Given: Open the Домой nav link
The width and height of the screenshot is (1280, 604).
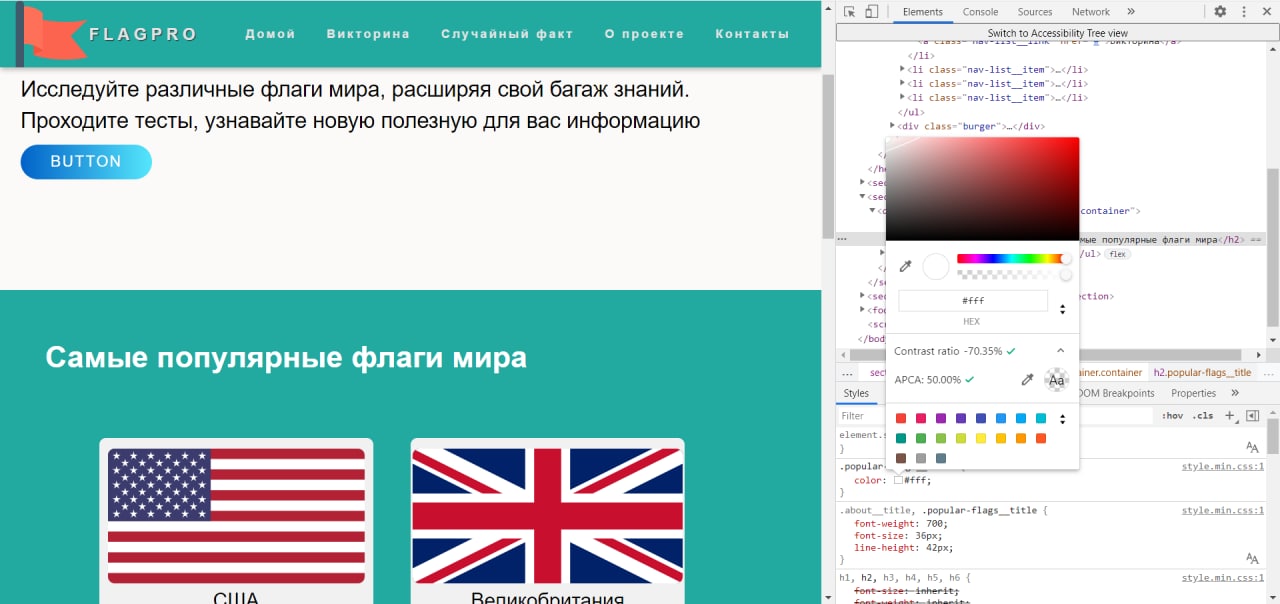Looking at the screenshot, I should 270,34.
